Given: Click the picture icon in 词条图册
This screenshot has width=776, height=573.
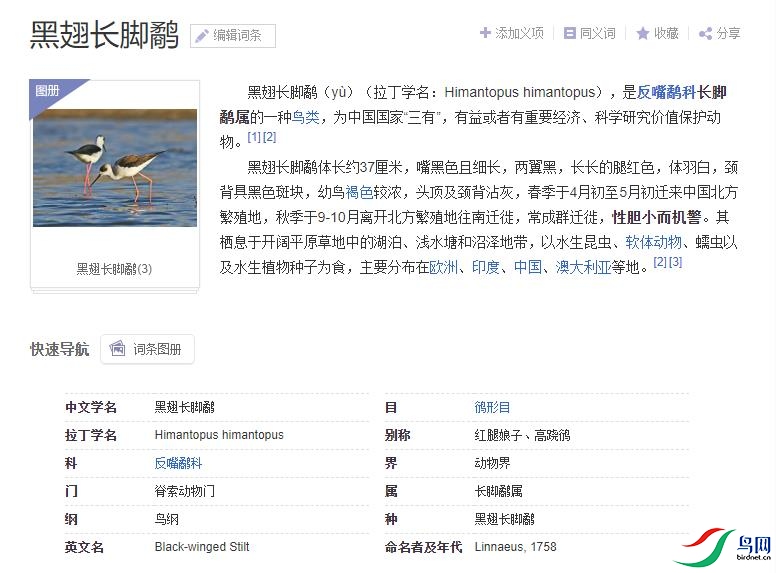Looking at the screenshot, I should click(117, 348).
